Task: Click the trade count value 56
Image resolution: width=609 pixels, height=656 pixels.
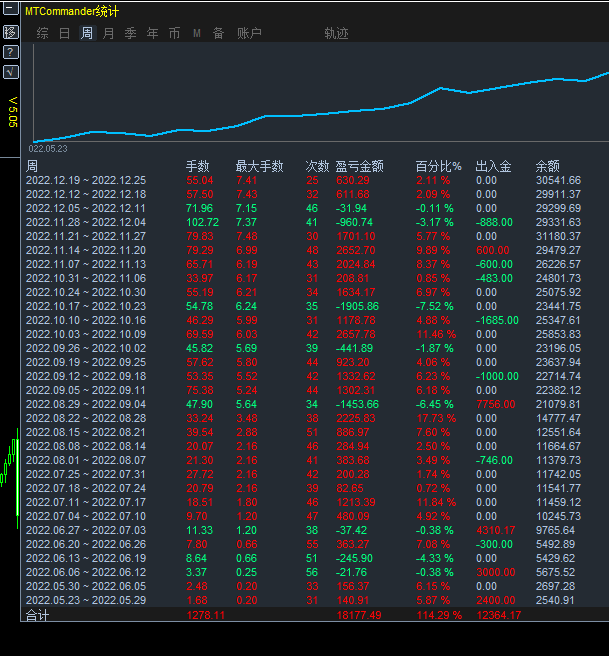Action: (312, 572)
